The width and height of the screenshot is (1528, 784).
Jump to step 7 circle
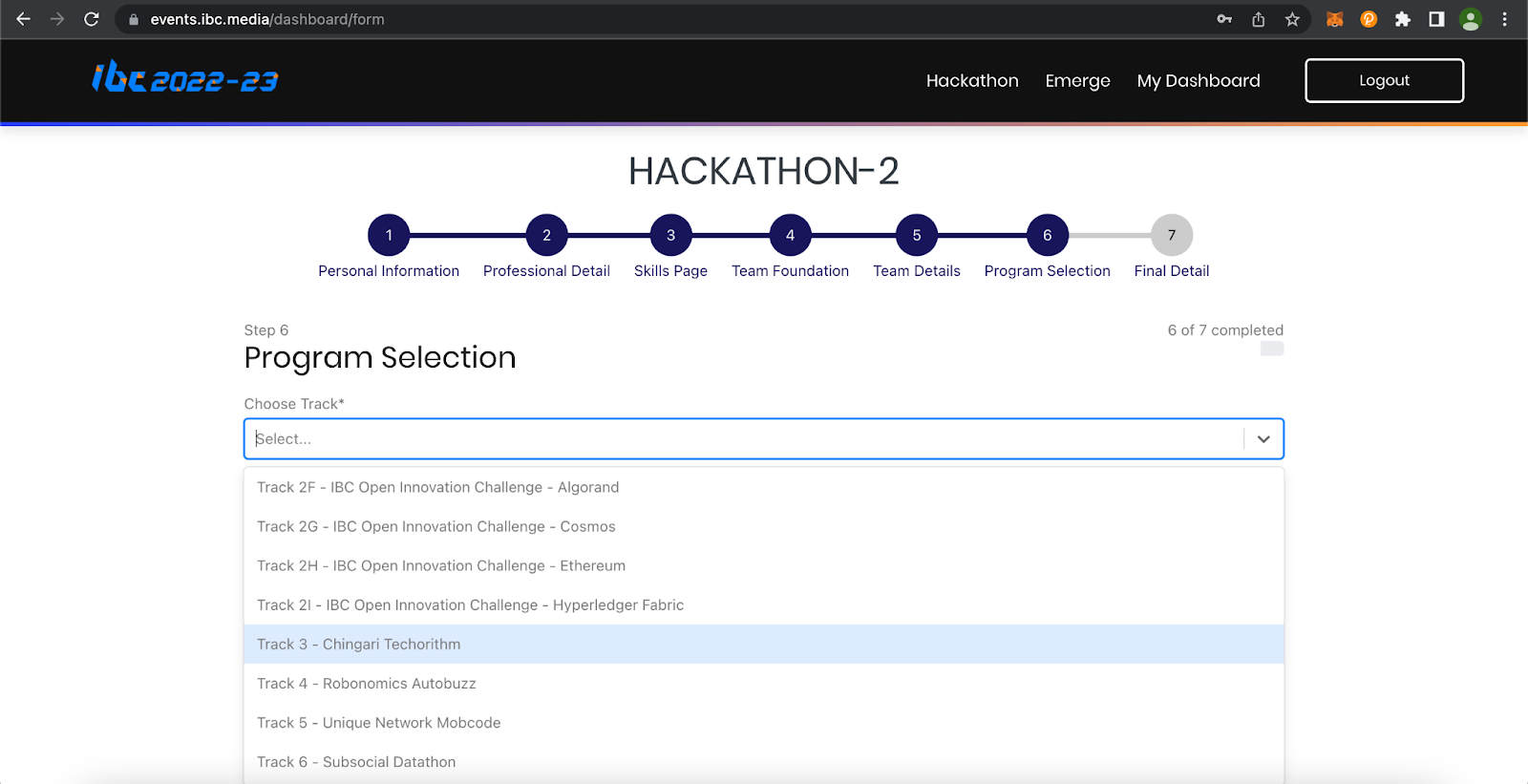(1172, 235)
